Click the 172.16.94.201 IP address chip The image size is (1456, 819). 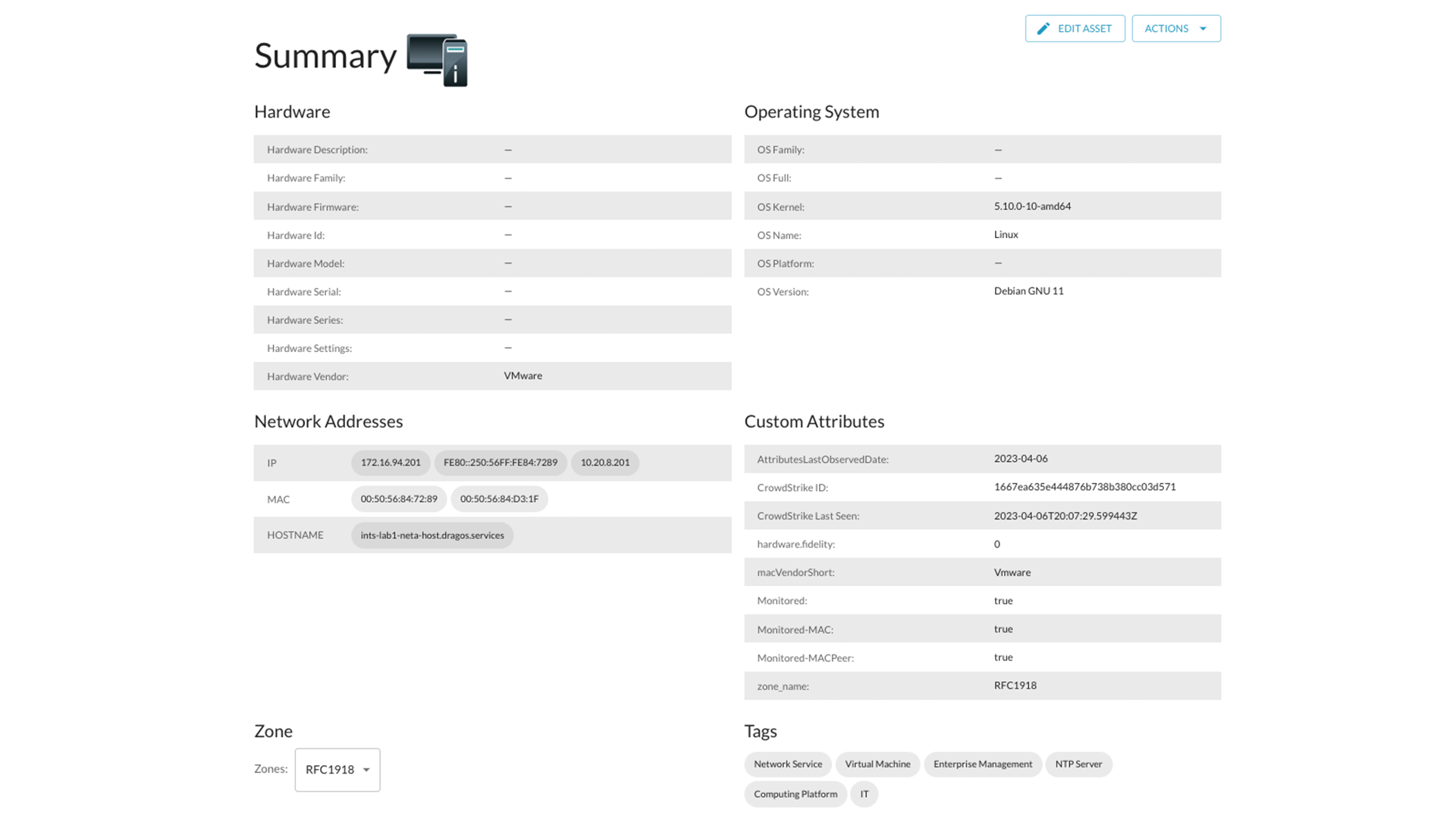pos(391,463)
